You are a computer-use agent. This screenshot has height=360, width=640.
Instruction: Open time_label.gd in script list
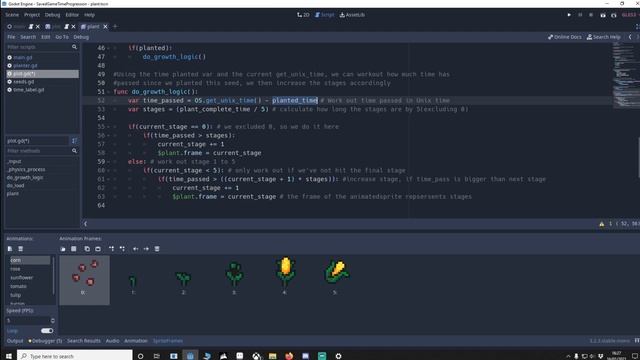click(x=28, y=90)
